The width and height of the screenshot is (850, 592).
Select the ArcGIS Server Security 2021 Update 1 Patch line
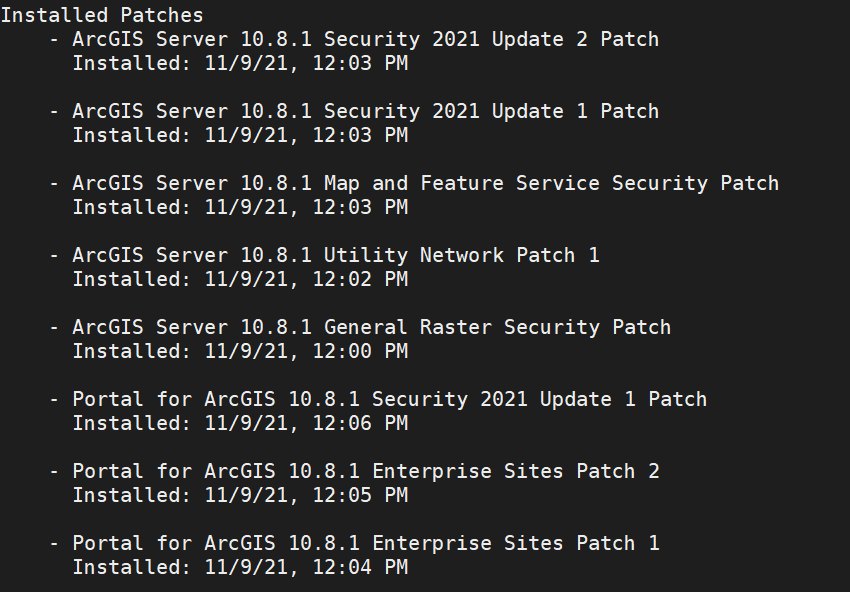pyautogui.click(x=365, y=111)
